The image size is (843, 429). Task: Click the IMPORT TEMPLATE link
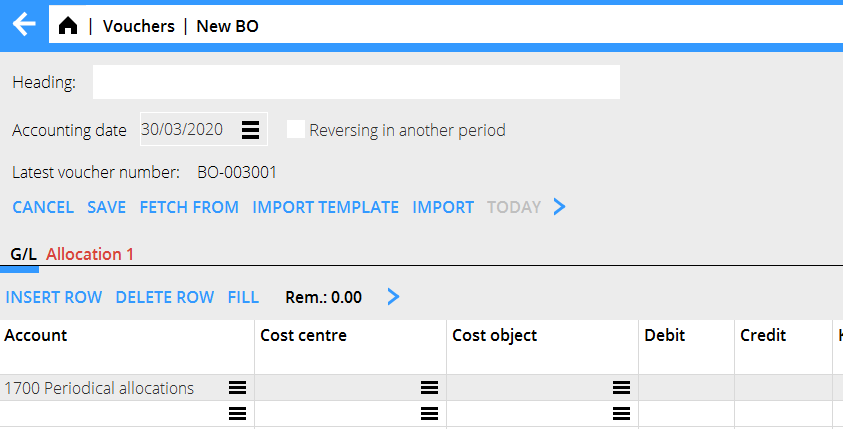(325, 207)
